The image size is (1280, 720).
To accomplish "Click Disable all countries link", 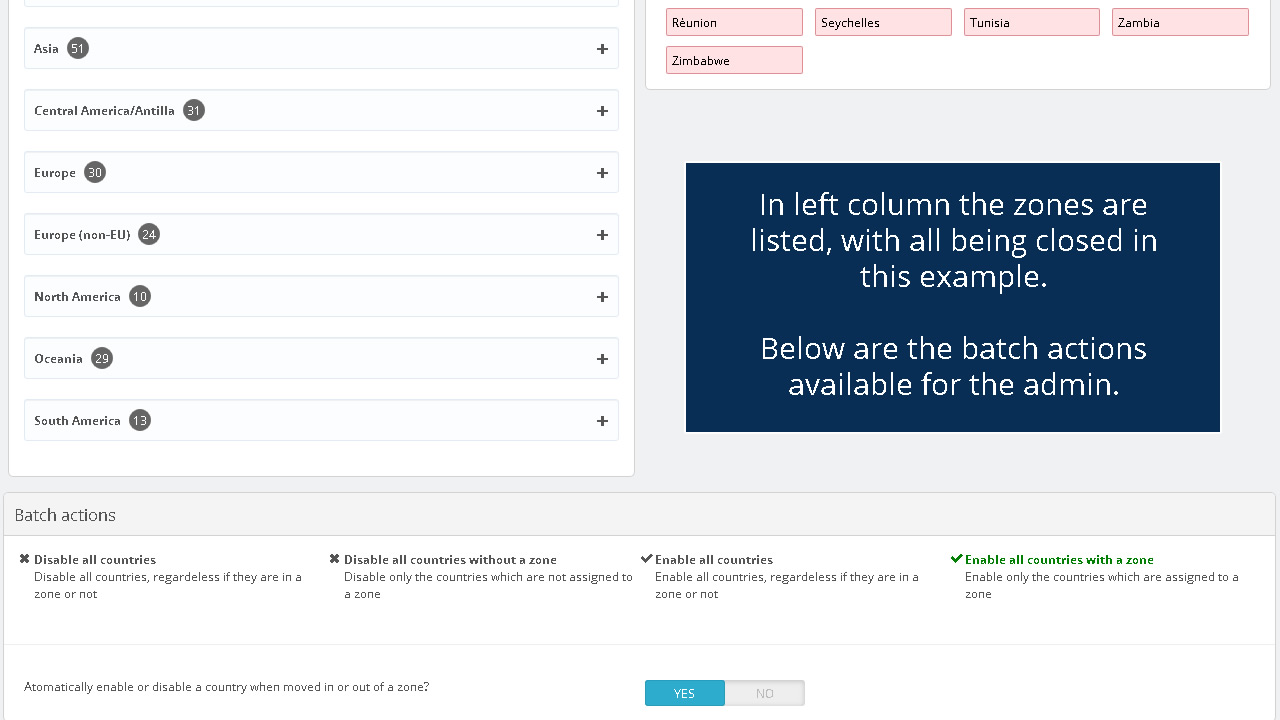I will [x=95, y=560].
